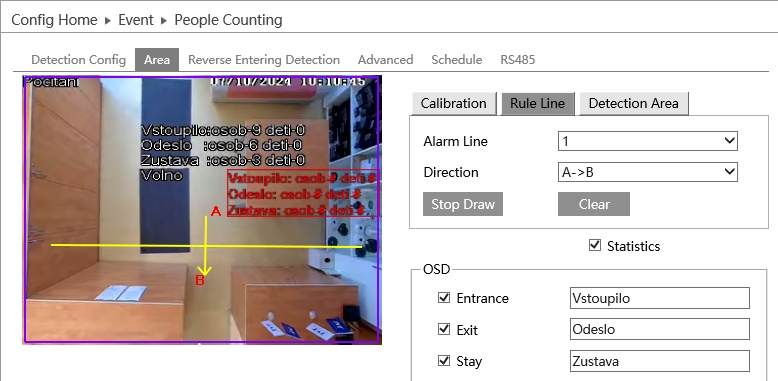Uncheck the Entrance OSD checkbox
This screenshot has height=381, width=778.
pos(444,298)
